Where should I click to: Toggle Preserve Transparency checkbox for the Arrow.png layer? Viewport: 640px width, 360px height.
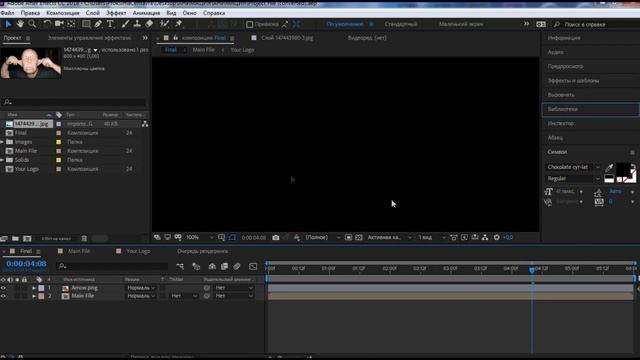tap(162, 288)
